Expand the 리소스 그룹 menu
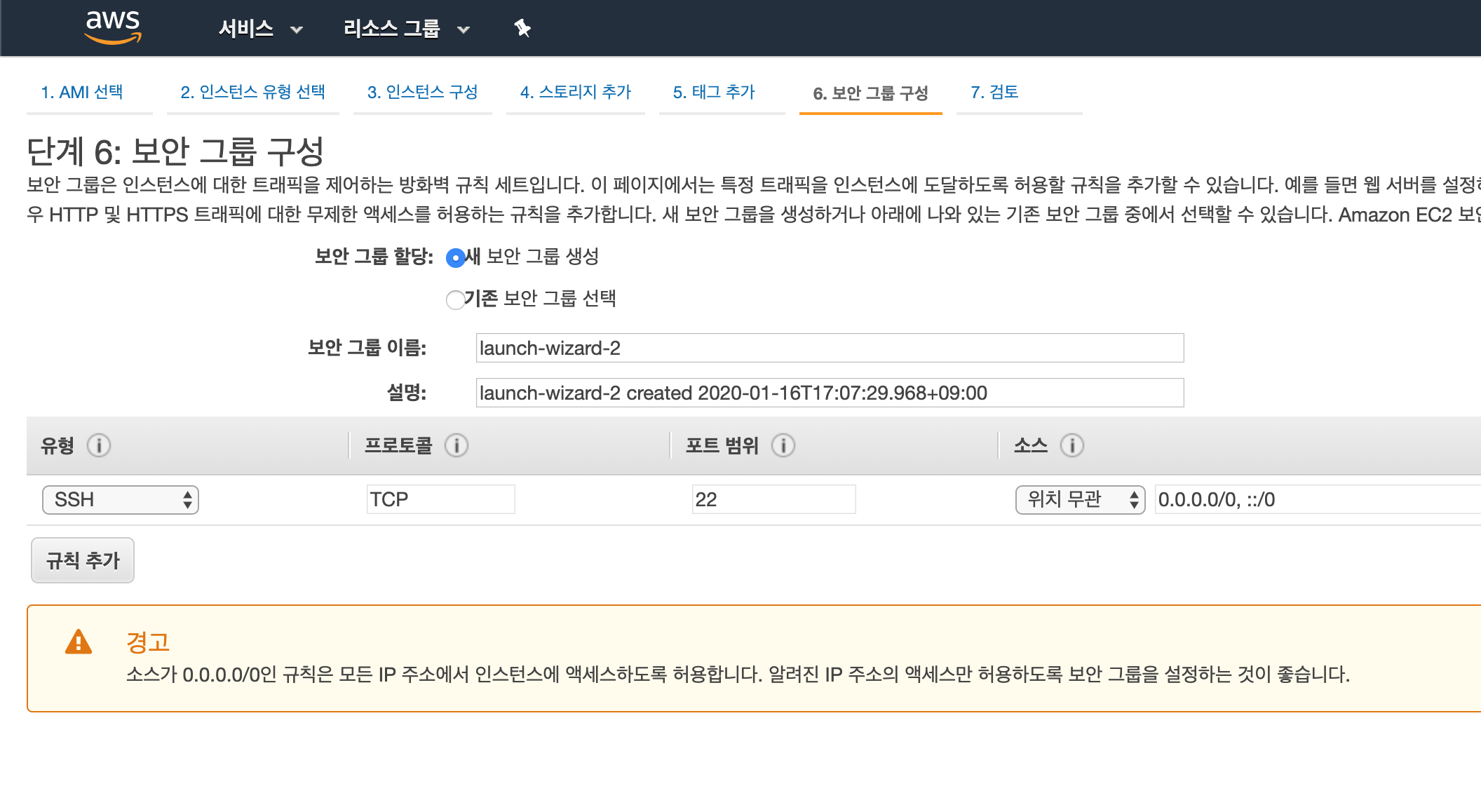 coord(405,29)
